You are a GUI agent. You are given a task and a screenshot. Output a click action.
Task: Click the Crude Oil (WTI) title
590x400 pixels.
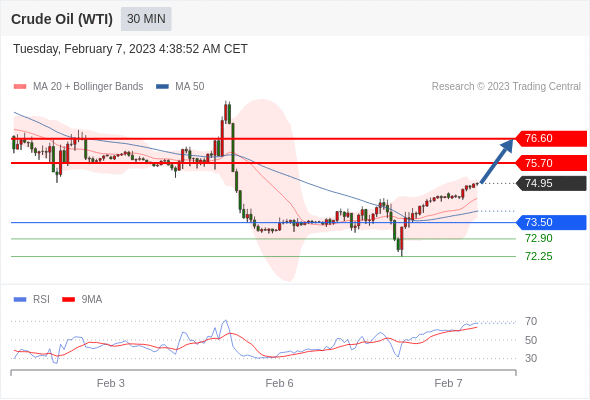coord(62,19)
